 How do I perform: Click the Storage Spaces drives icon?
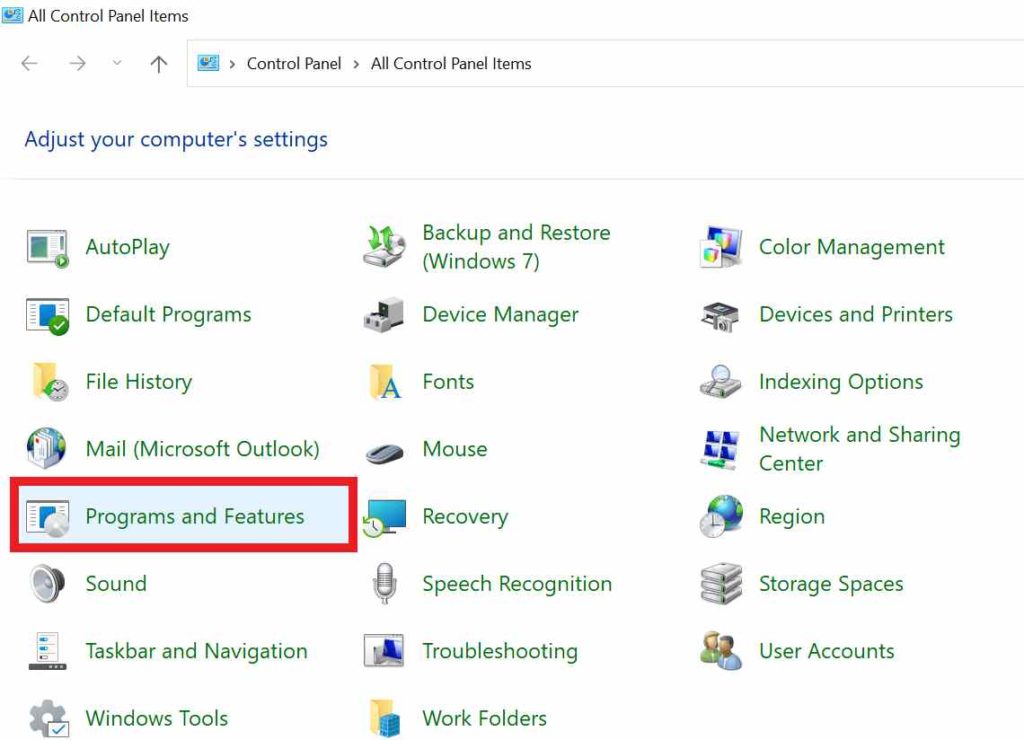721,584
